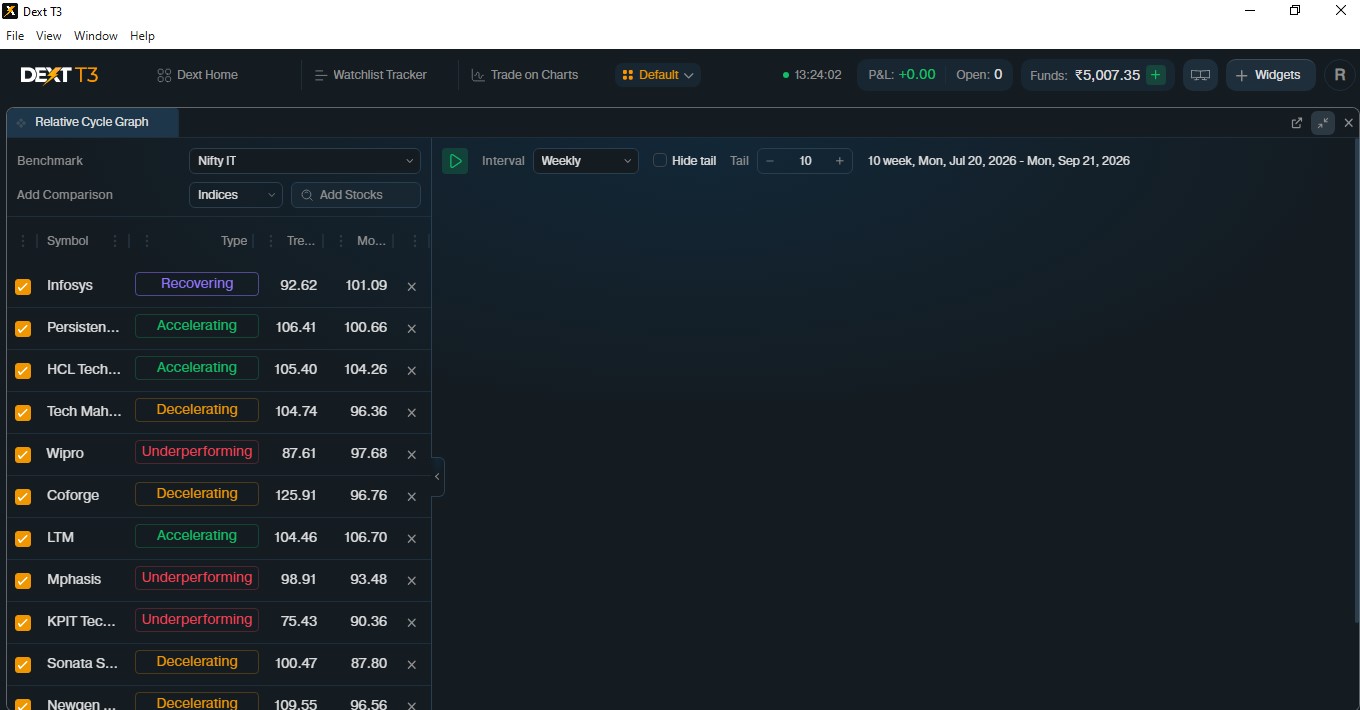
Task: Remove Wipro row with its X icon
Action: click(411, 455)
